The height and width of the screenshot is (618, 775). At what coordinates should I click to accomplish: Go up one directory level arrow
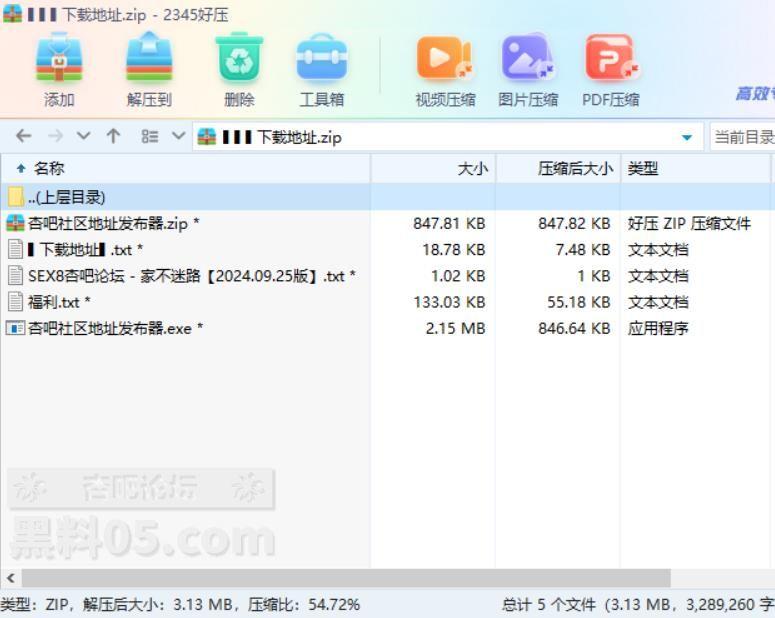[113, 137]
